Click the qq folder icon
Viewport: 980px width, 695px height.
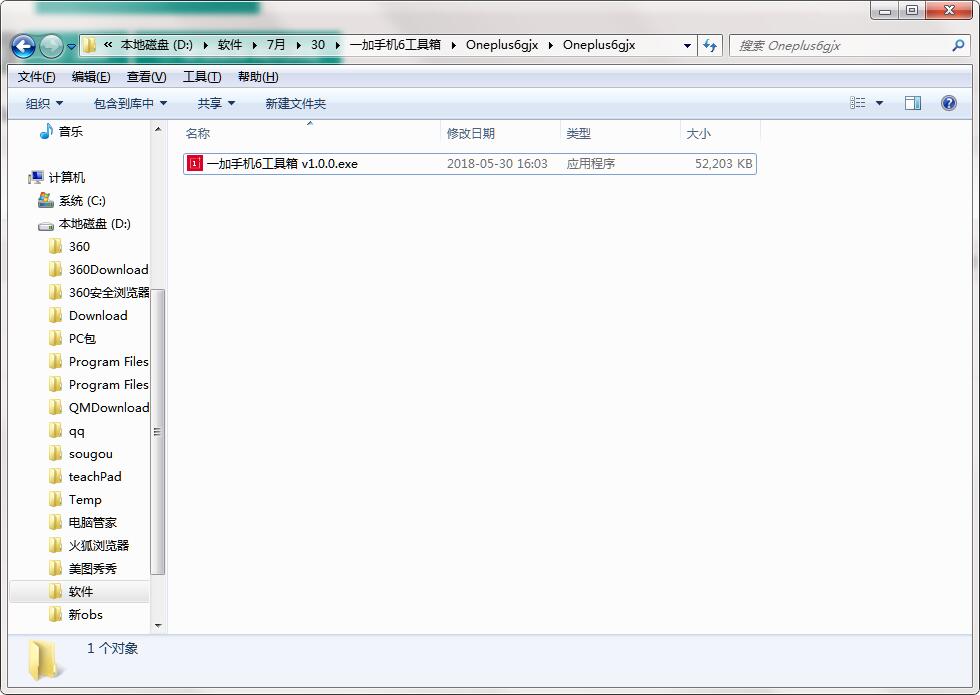[x=56, y=431]
